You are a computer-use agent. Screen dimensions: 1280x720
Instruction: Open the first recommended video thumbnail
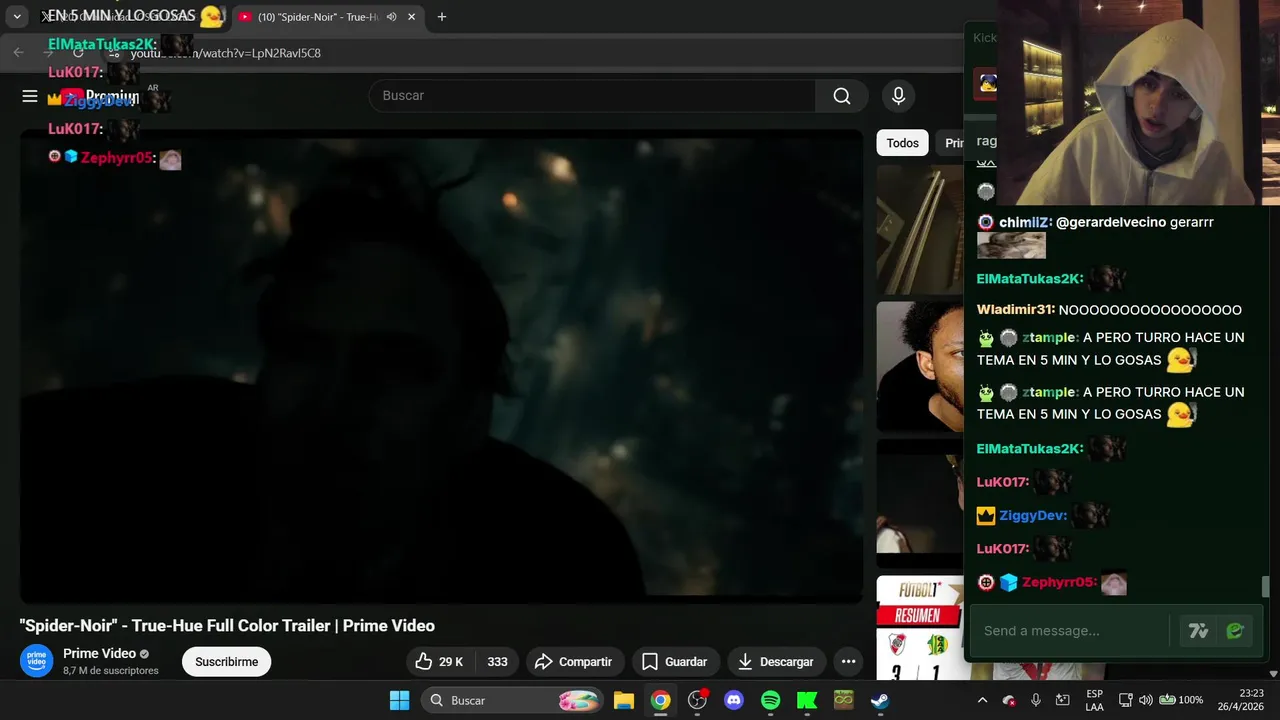[920, 230]
